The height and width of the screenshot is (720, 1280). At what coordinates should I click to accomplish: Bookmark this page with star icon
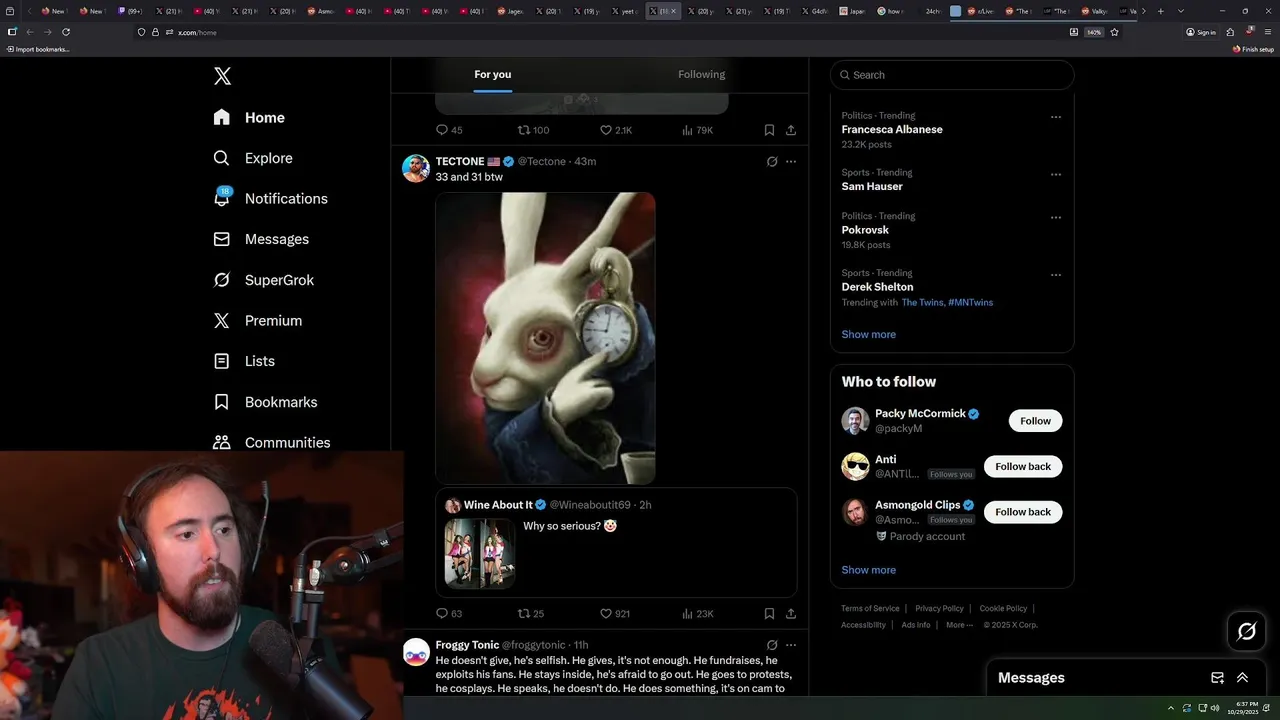[1114, 32]
